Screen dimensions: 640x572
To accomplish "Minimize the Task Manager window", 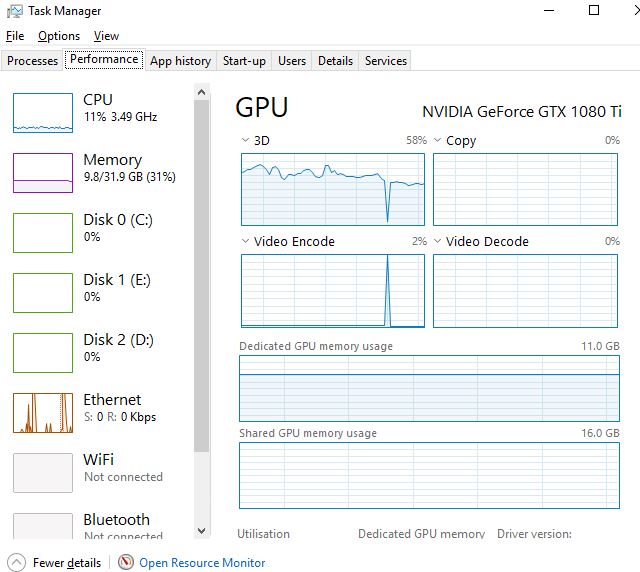I will 549,11.
